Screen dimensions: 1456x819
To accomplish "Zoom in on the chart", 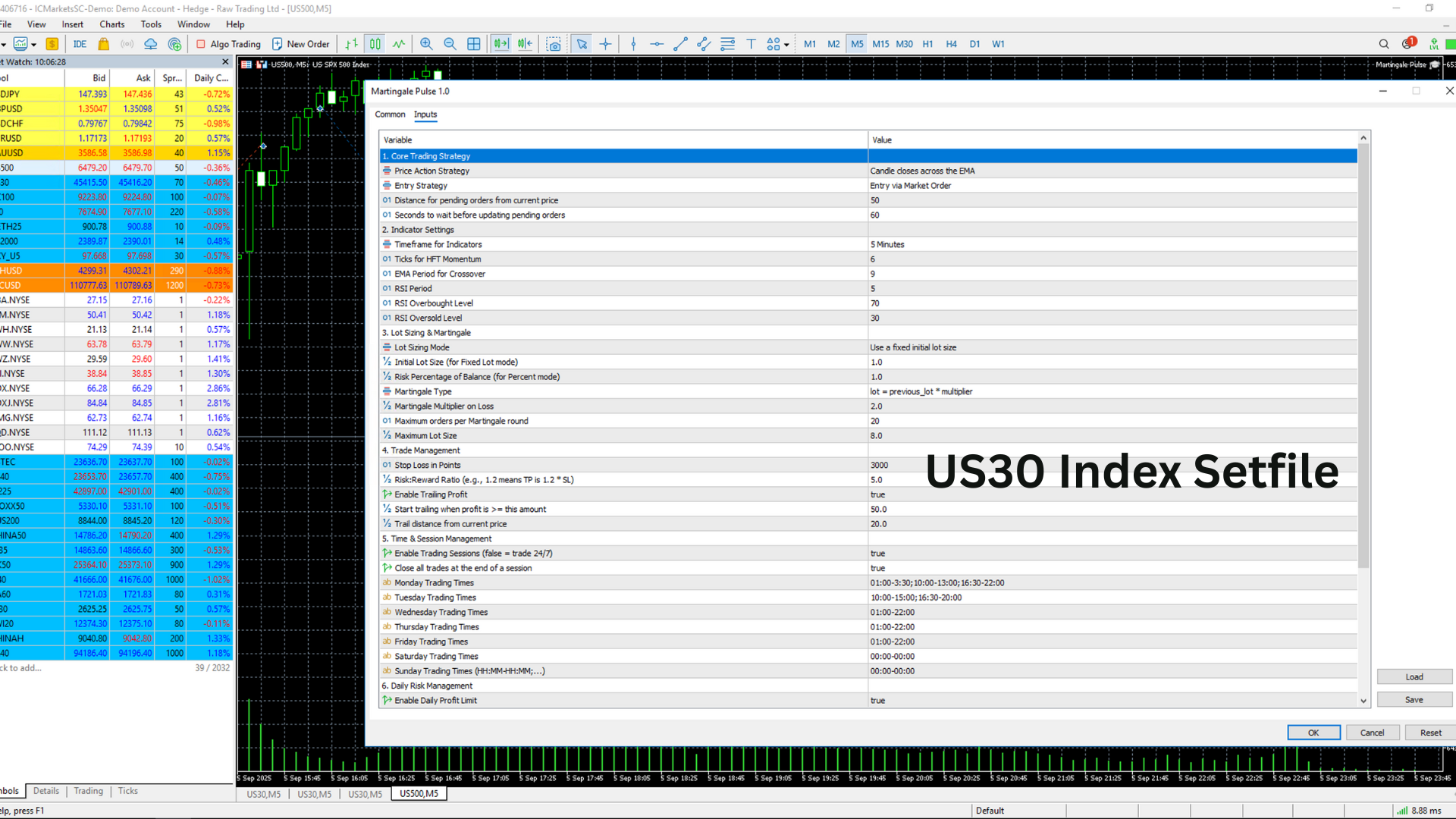I will (x=426, y=43).
